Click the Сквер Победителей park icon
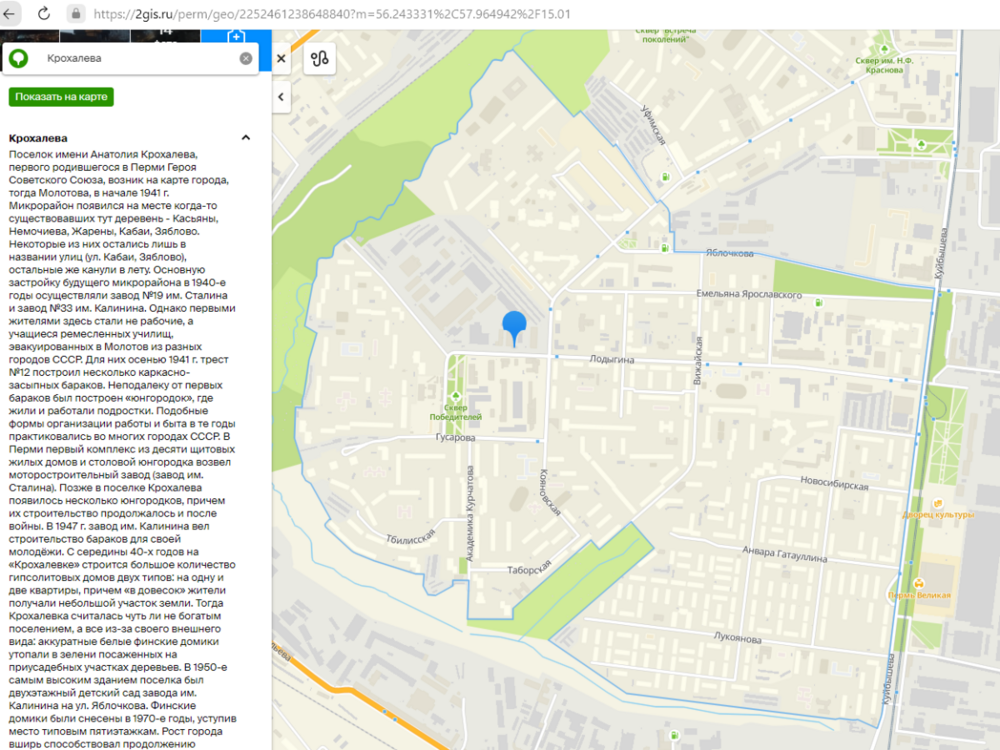 pyautogui.click(x=456, y=397)
